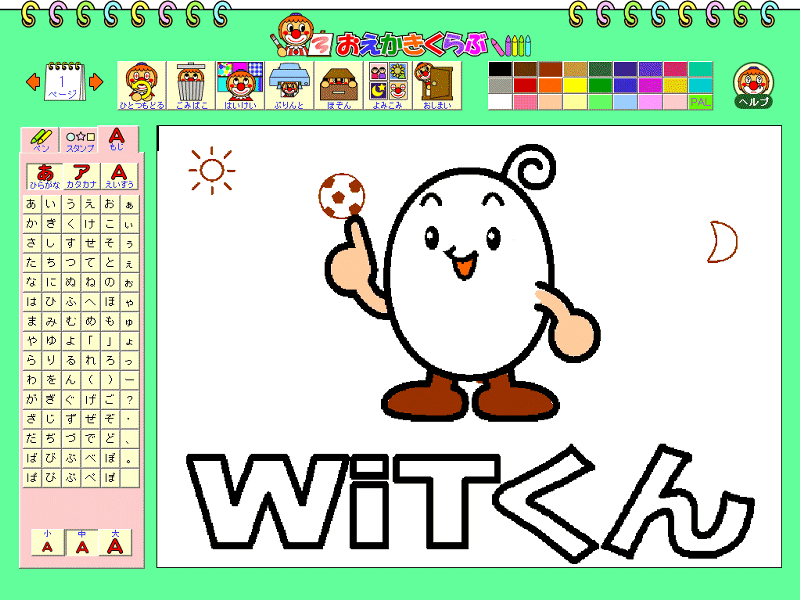The height and width of the screenshot is (600, 800).
Task: Select medium 中 text size
Action: pyautogui.click(x=82, y=542)
